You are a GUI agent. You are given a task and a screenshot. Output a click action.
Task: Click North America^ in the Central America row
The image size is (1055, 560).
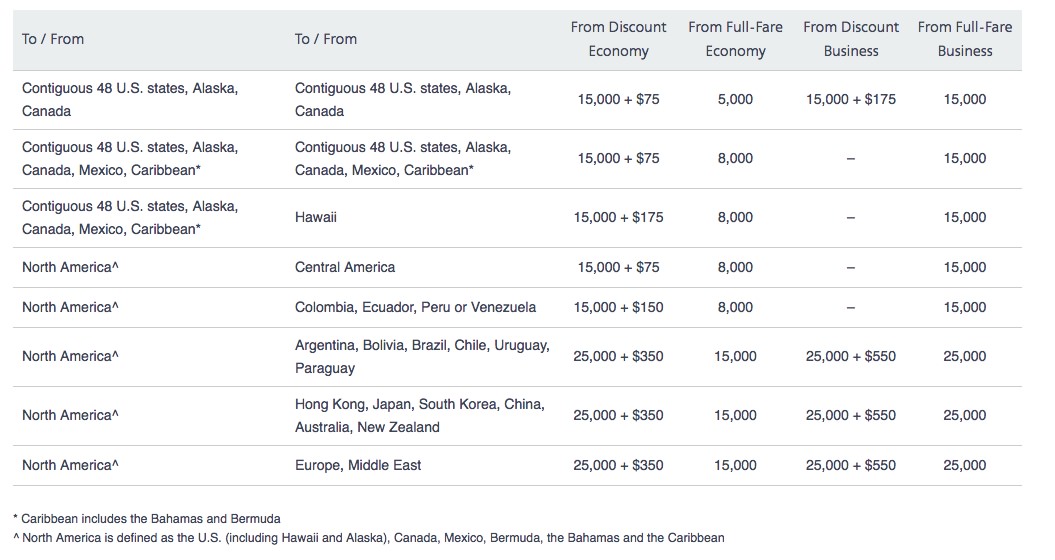point(70,267)
